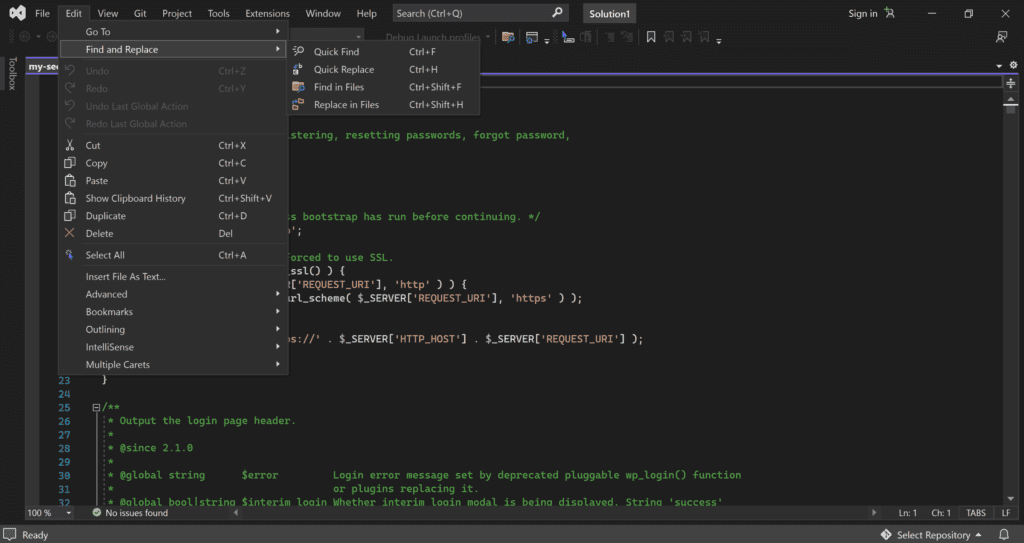
Task: Open the 100 % zoom dropdown
Action: 69,513
